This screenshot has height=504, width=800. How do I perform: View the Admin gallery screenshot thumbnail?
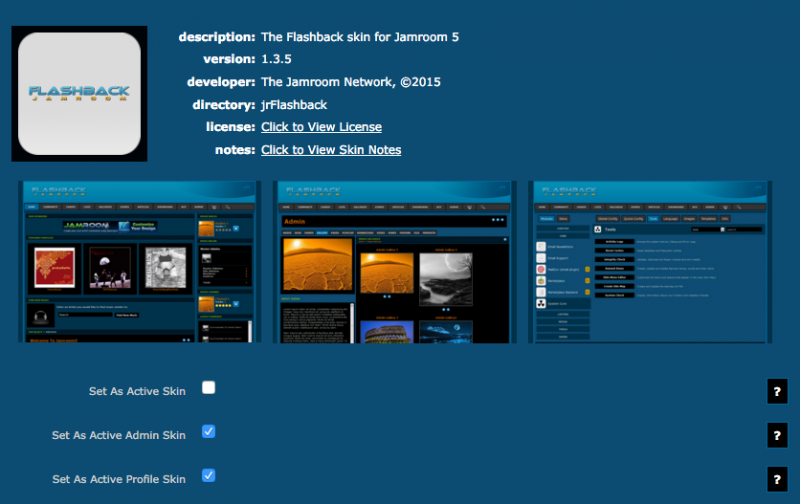[394, 262]
